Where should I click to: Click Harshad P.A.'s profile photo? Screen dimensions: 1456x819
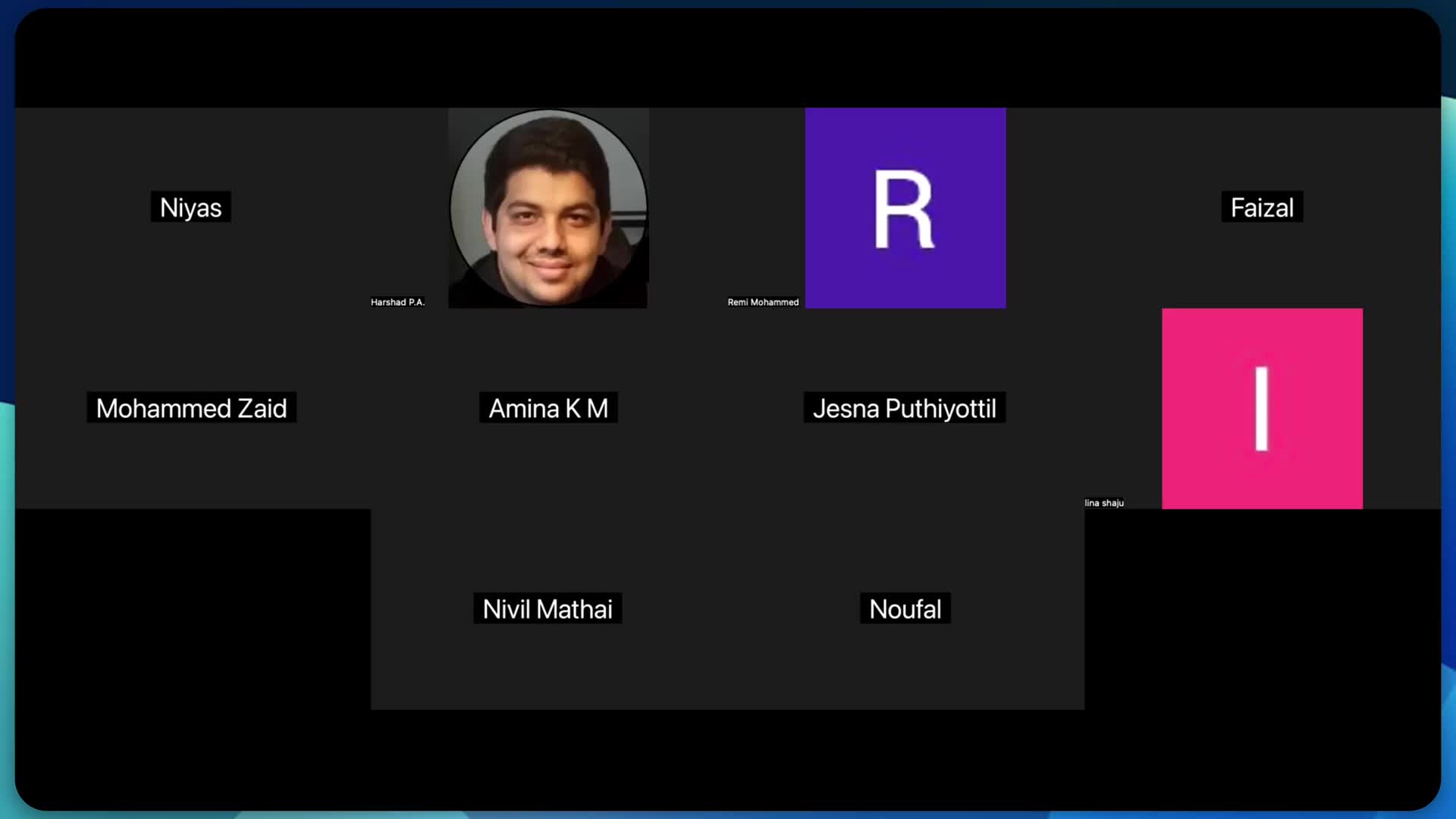pos(548,208)
